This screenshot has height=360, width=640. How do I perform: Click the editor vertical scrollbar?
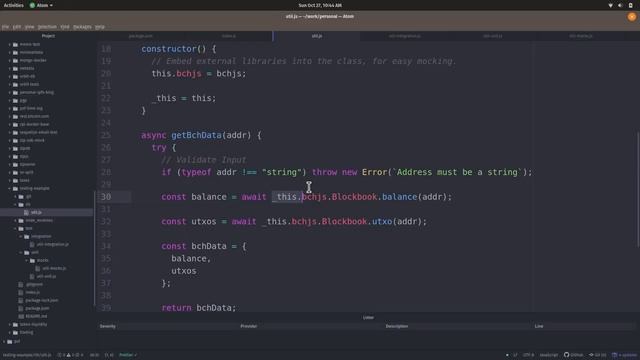(x=638, y=190)
